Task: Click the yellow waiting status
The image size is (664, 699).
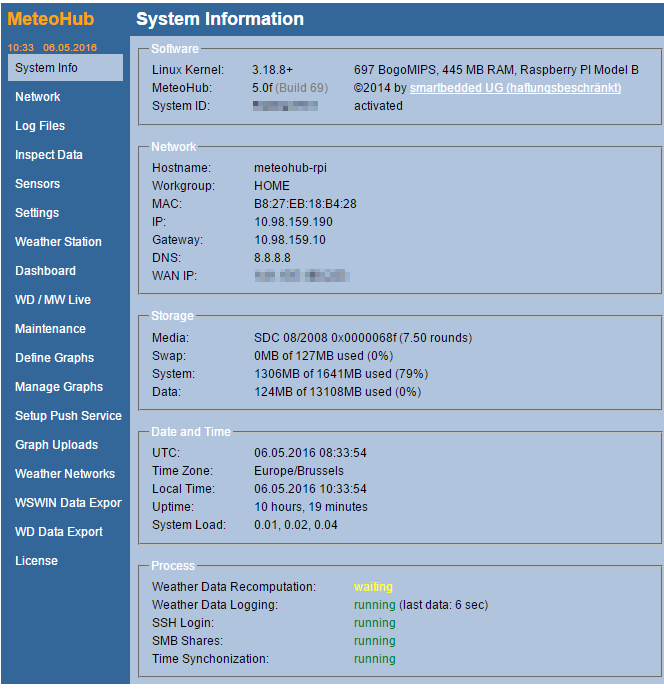Action: 373,587
